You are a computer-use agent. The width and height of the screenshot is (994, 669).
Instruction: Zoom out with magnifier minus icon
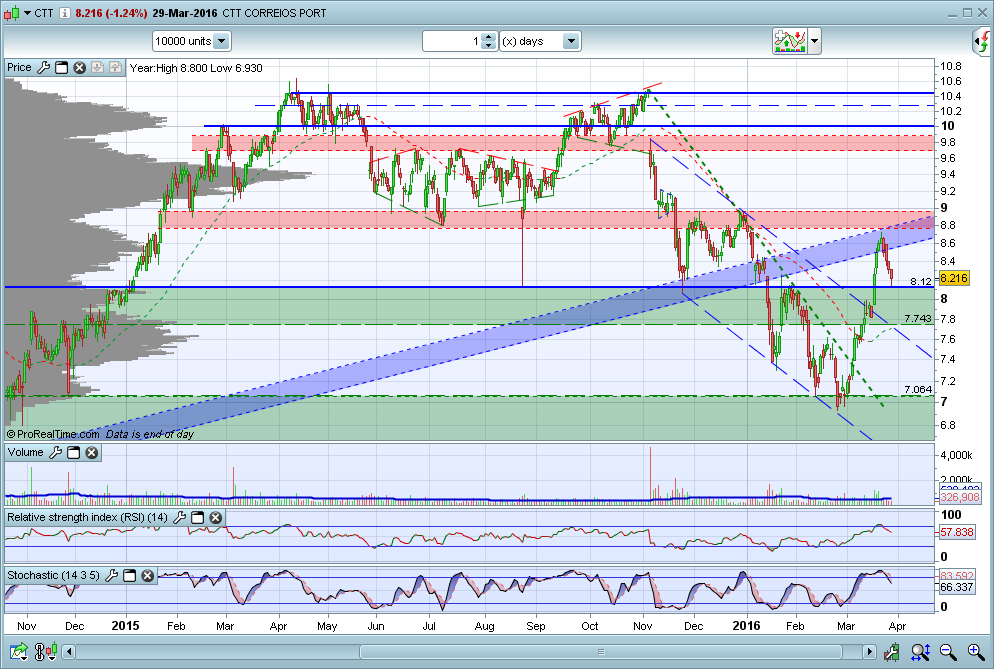946,652
